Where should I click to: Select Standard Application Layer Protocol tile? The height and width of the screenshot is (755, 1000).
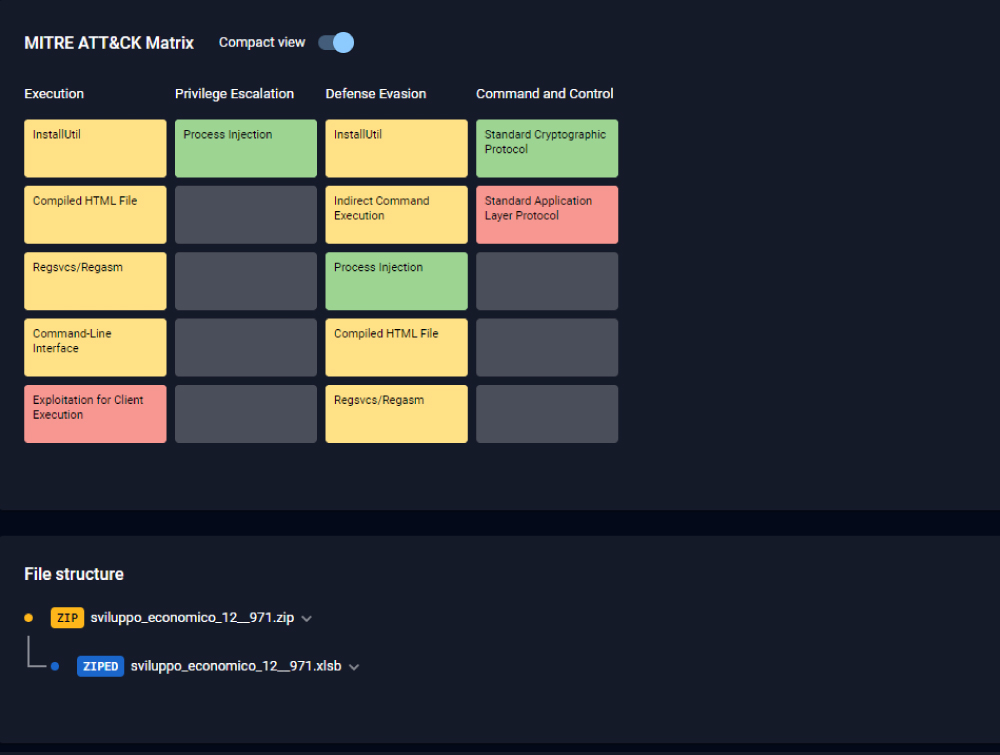547,215
